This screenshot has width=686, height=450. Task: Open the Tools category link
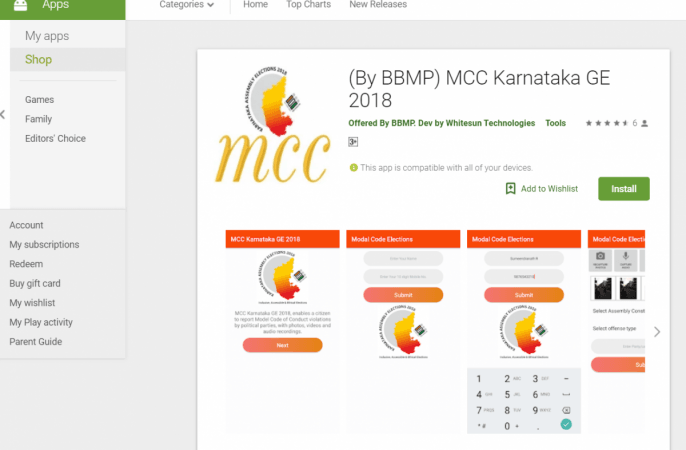(x=555, y=123)
